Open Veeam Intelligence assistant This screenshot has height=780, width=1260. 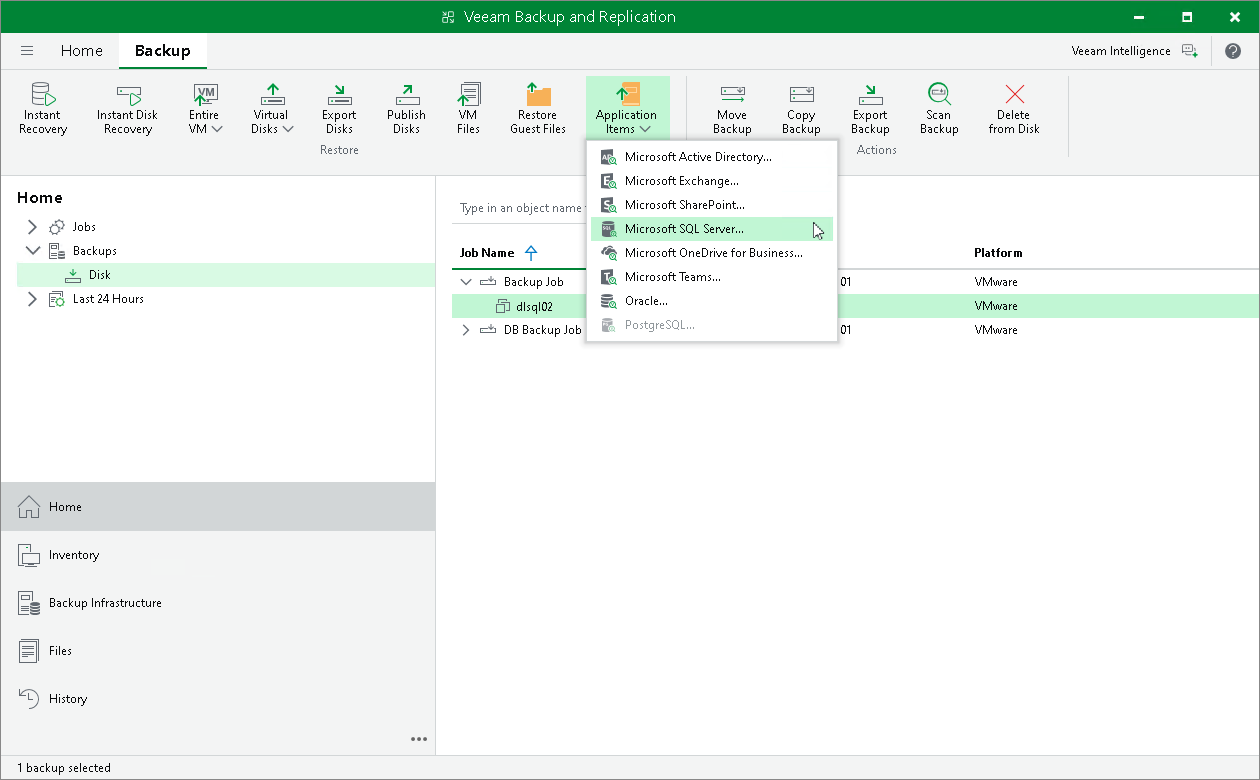pos(1134,51)
